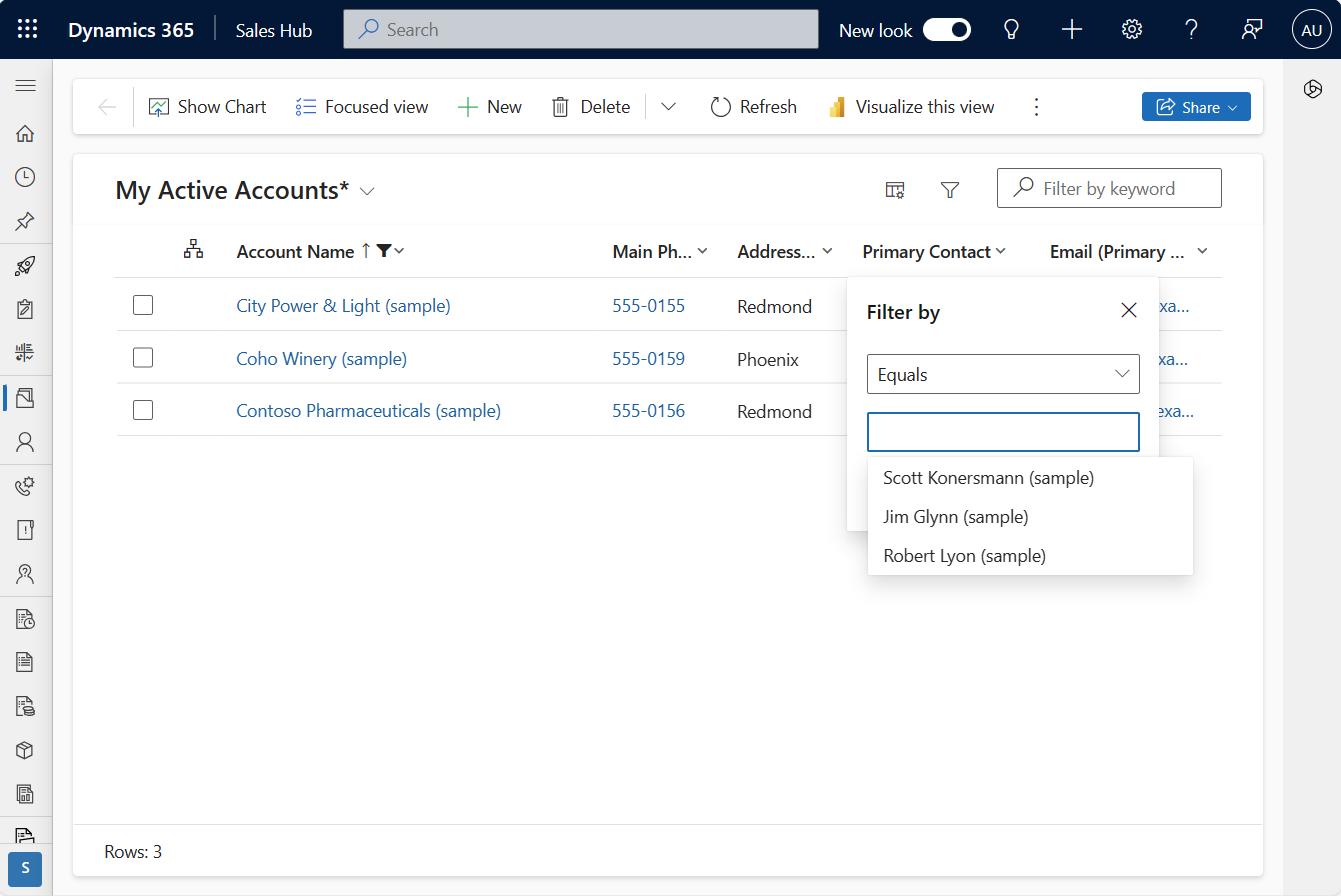Open Coho Winery (sample) account
The width and height of the screenshot is (1341, 896).
click(321, 358)
